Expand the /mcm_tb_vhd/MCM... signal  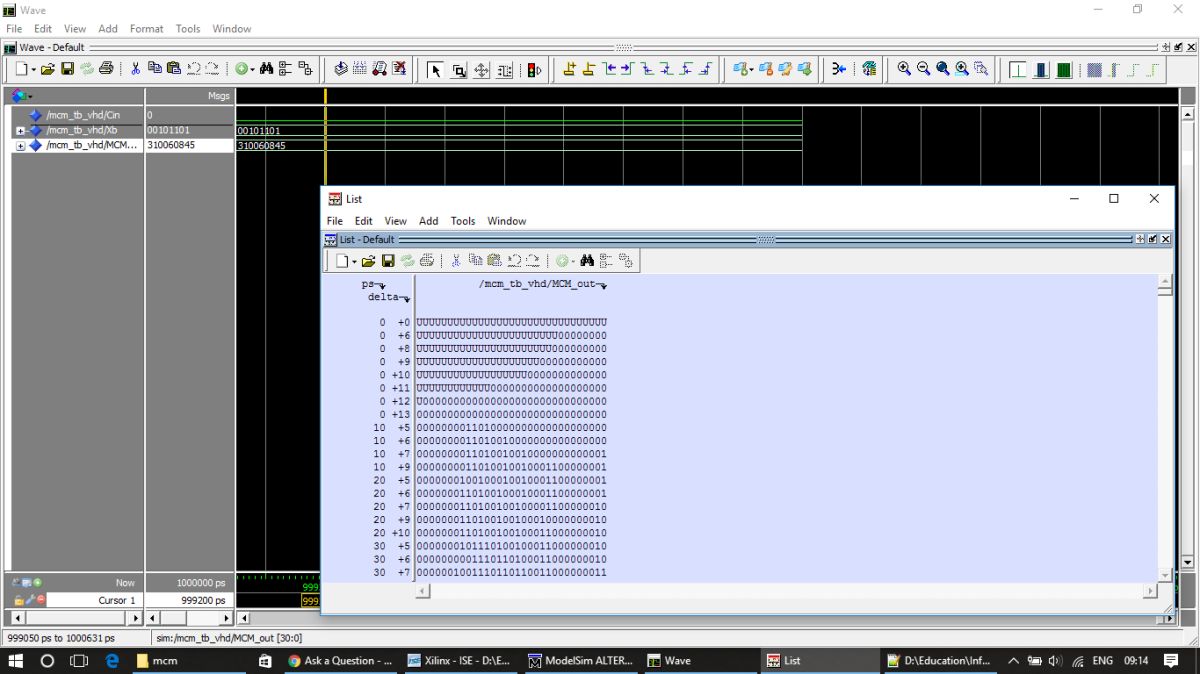coord(20,146)
